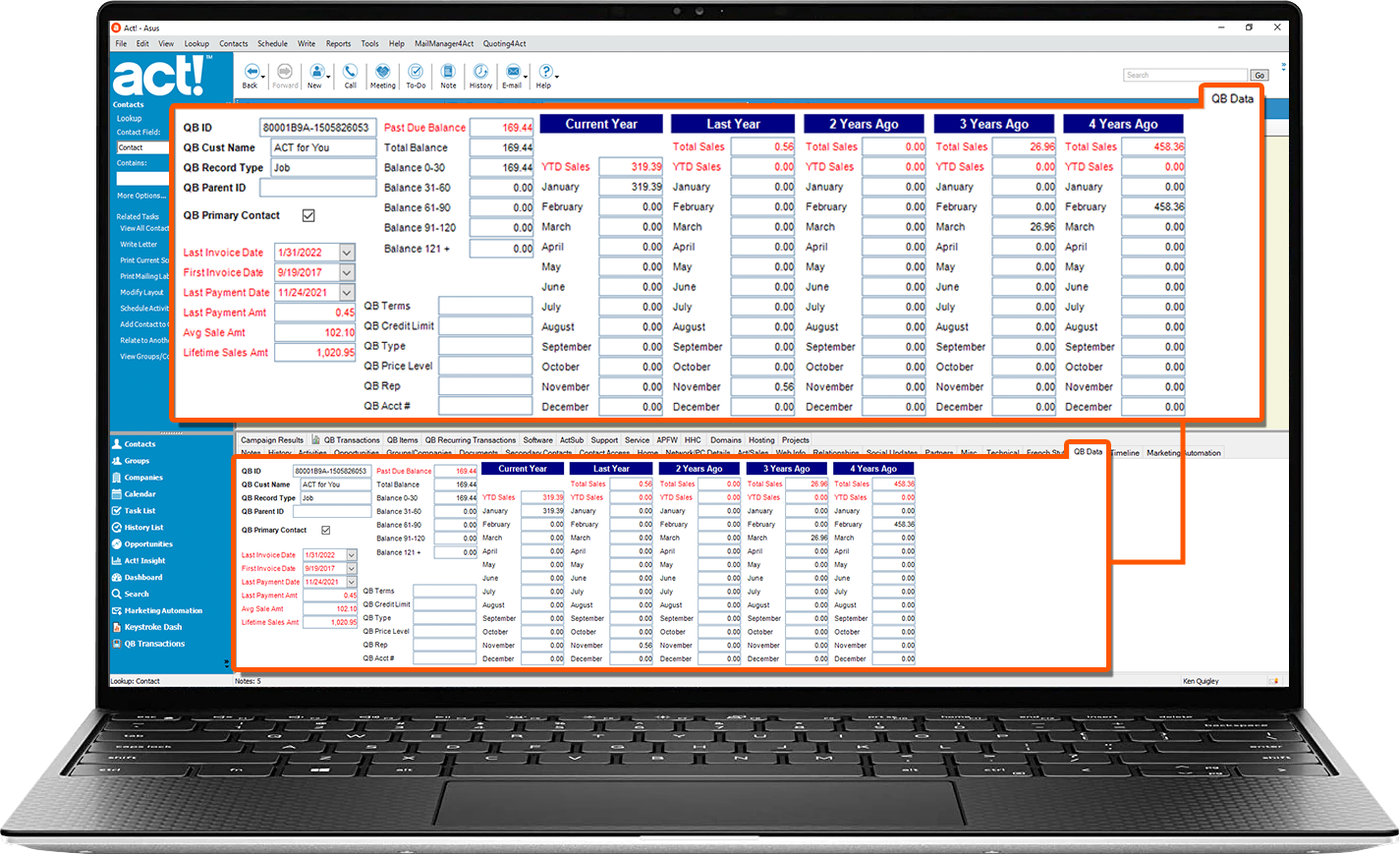Click the Write Letter related task

pos(139,245)
